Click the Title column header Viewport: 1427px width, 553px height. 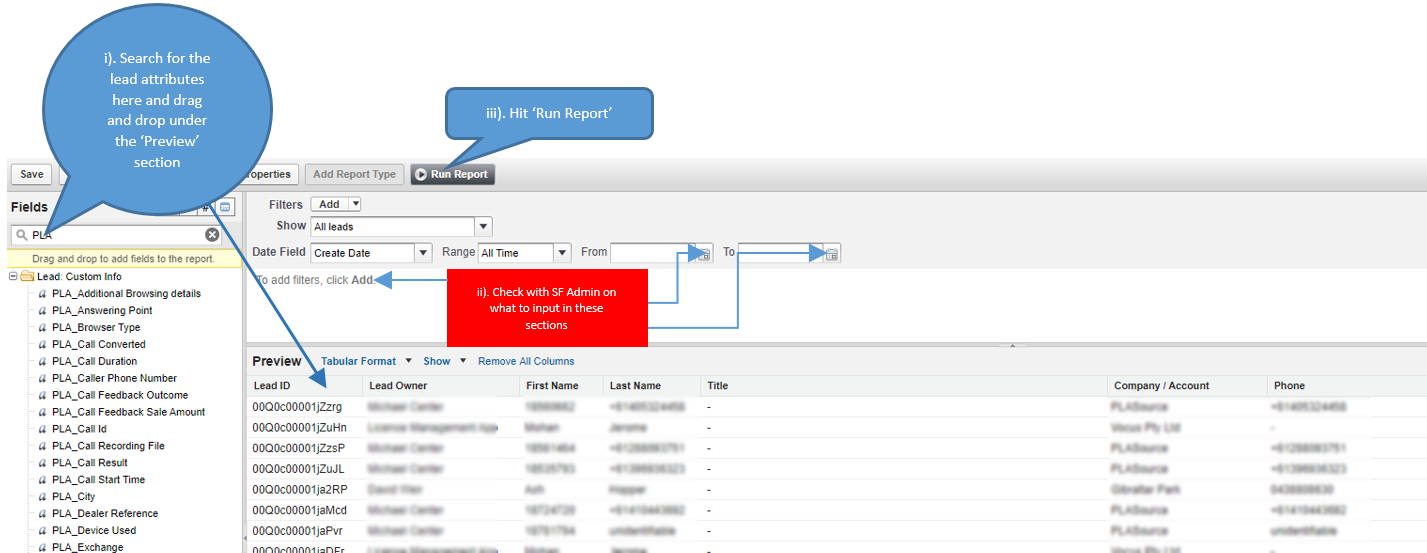[x=904, y=386]
